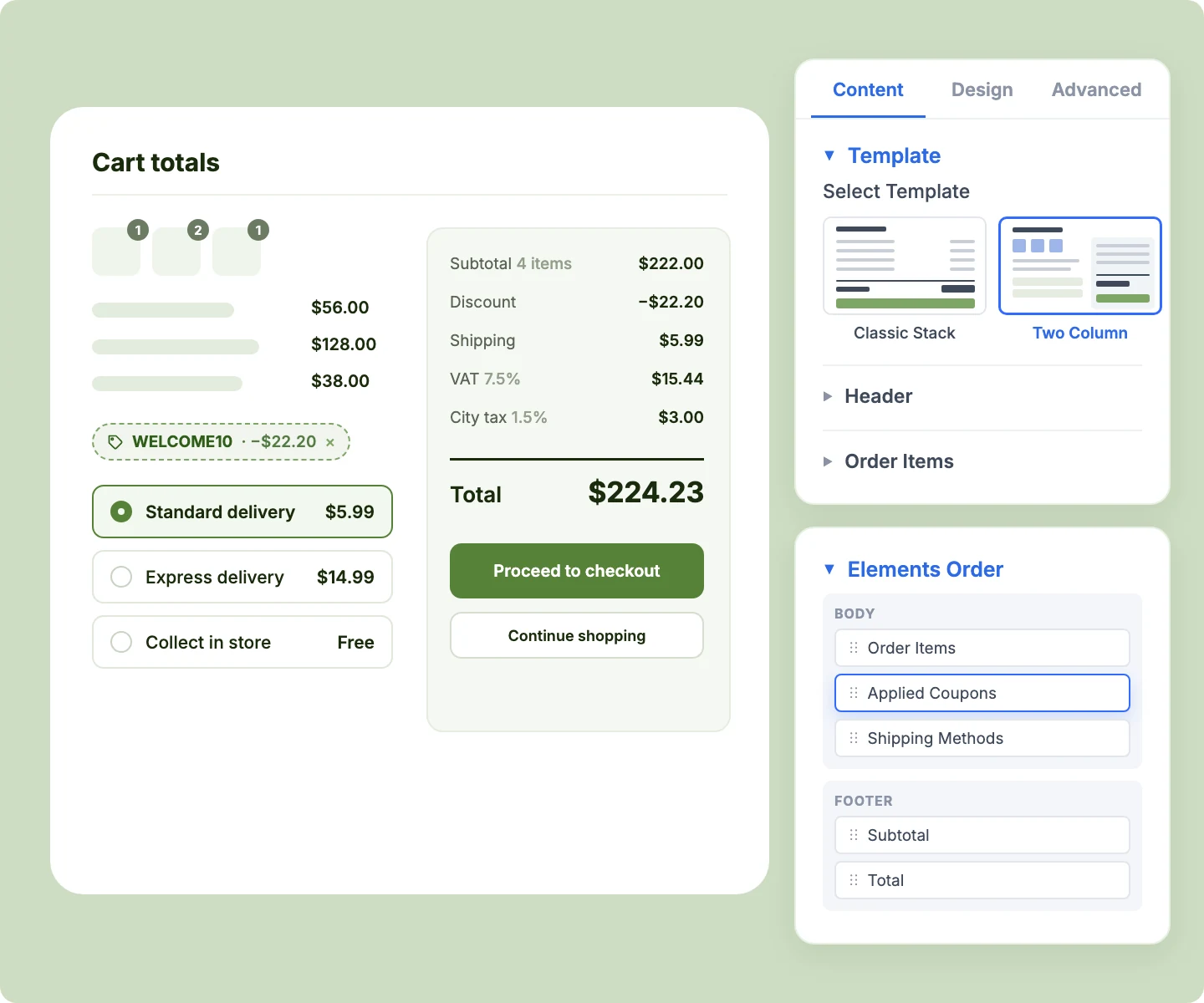The image size is (1204, 1003).
Task: Click the VAT 7.5% label
Action: tap(485, 379)
